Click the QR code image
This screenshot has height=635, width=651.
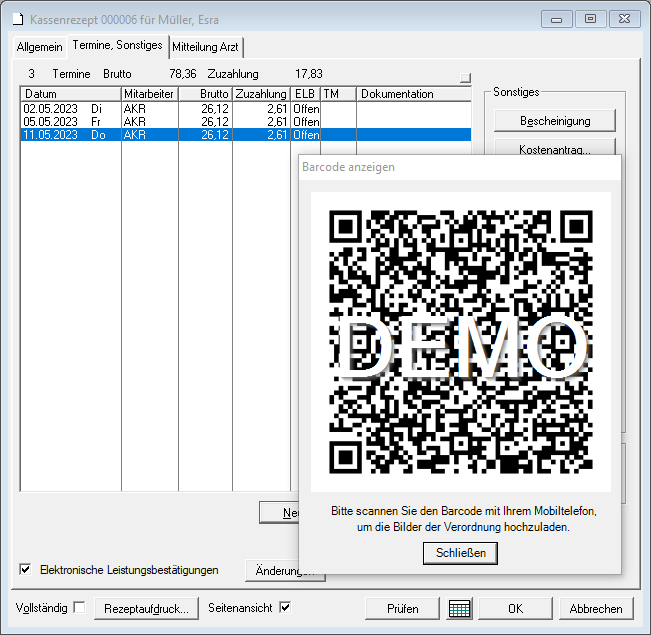click(461, 342)
